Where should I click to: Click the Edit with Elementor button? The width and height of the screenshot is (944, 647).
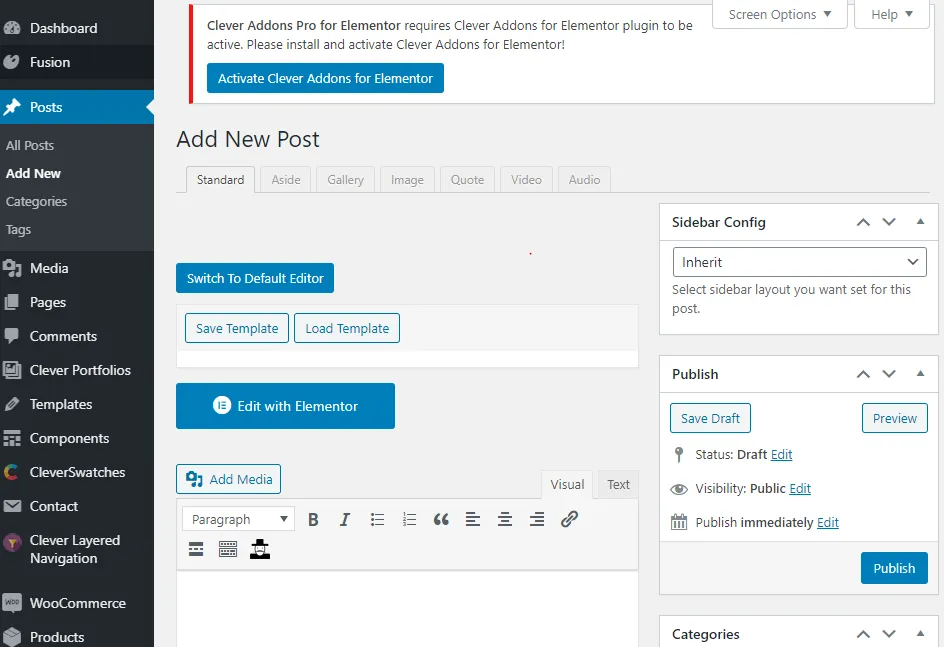285,406
